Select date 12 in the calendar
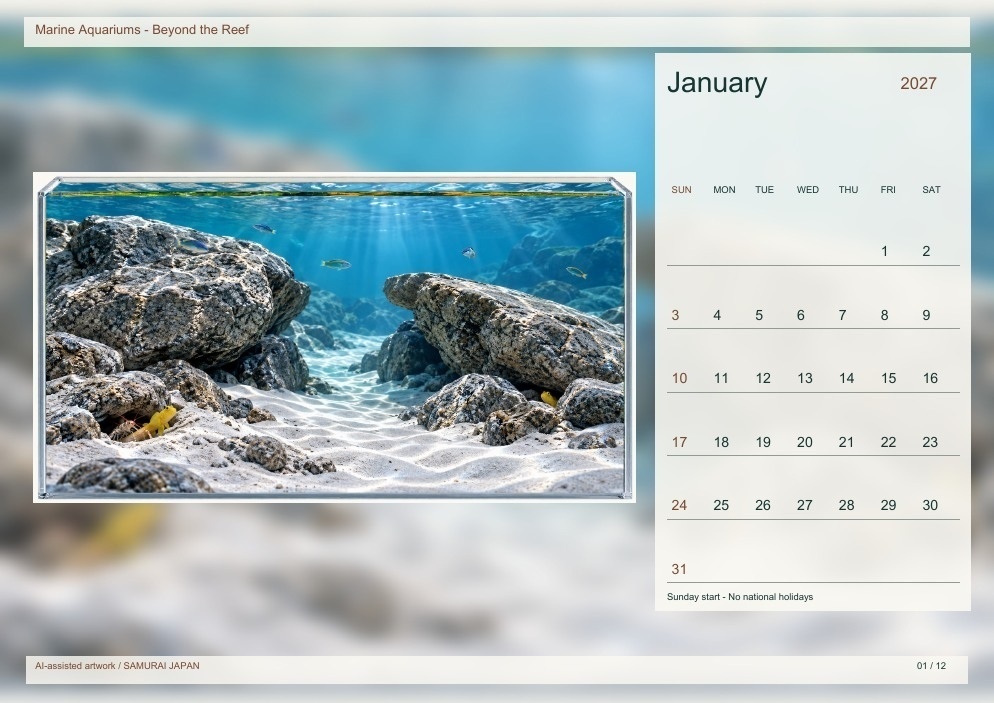This screenshot has height=703, width=994. (x=763, y=378)
